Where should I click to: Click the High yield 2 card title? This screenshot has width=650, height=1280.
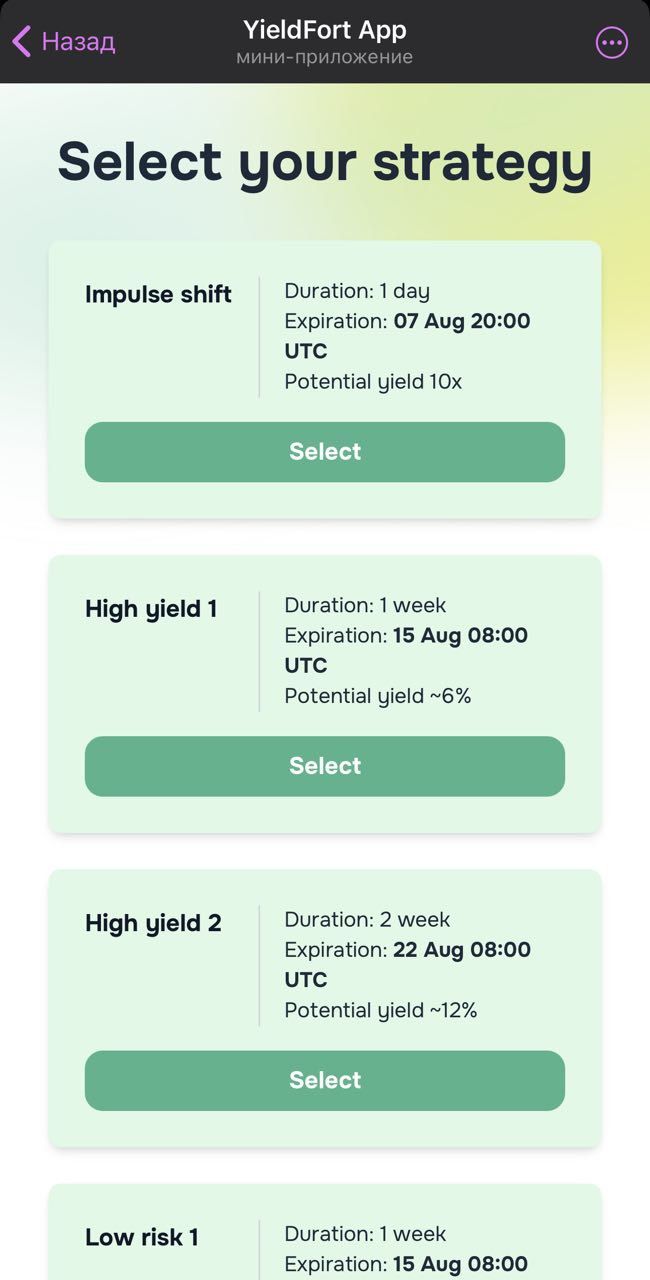pyautogui.click(x=153, y=923)
